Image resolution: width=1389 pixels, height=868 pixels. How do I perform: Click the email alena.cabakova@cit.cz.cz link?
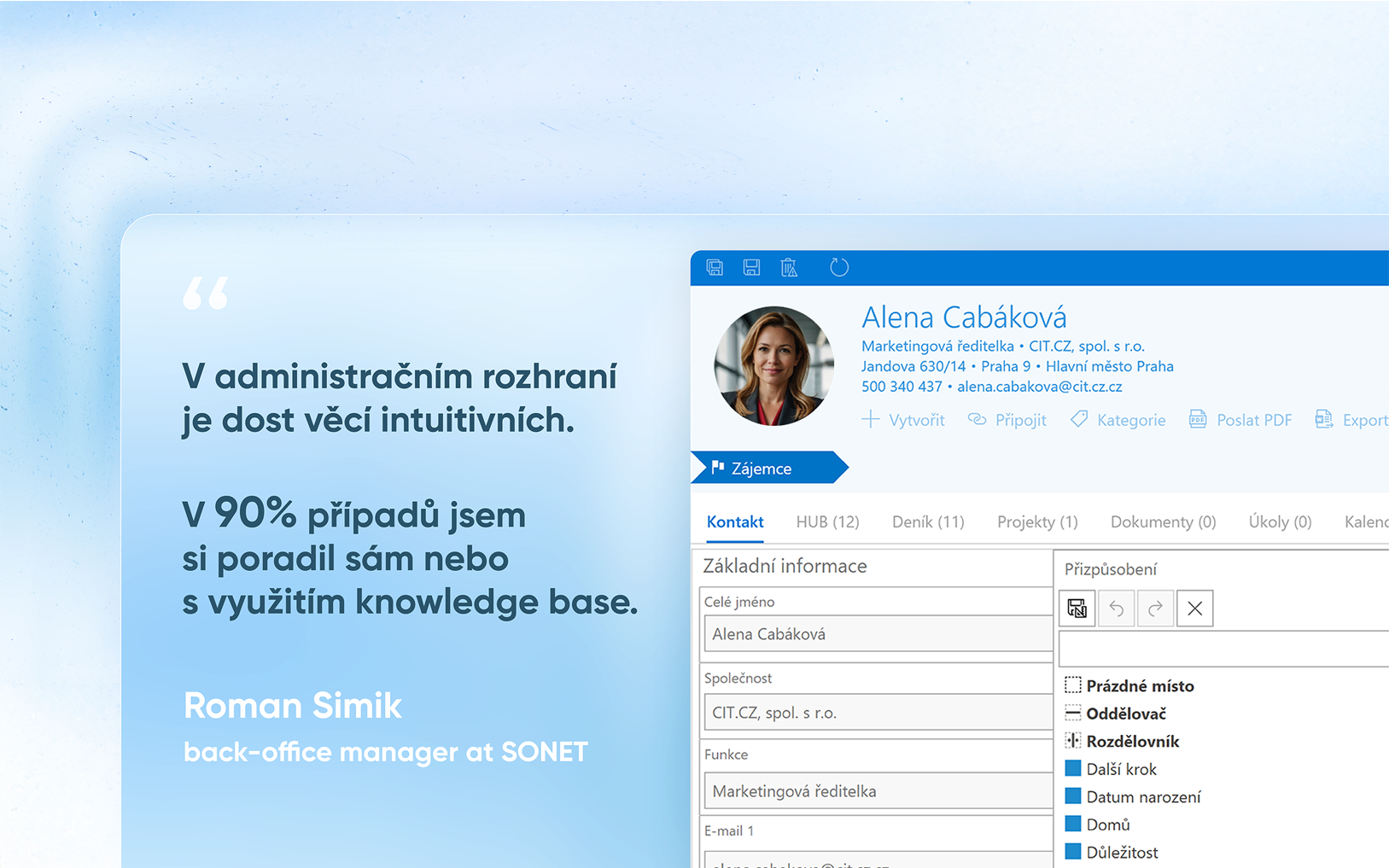pos(1039,387)
